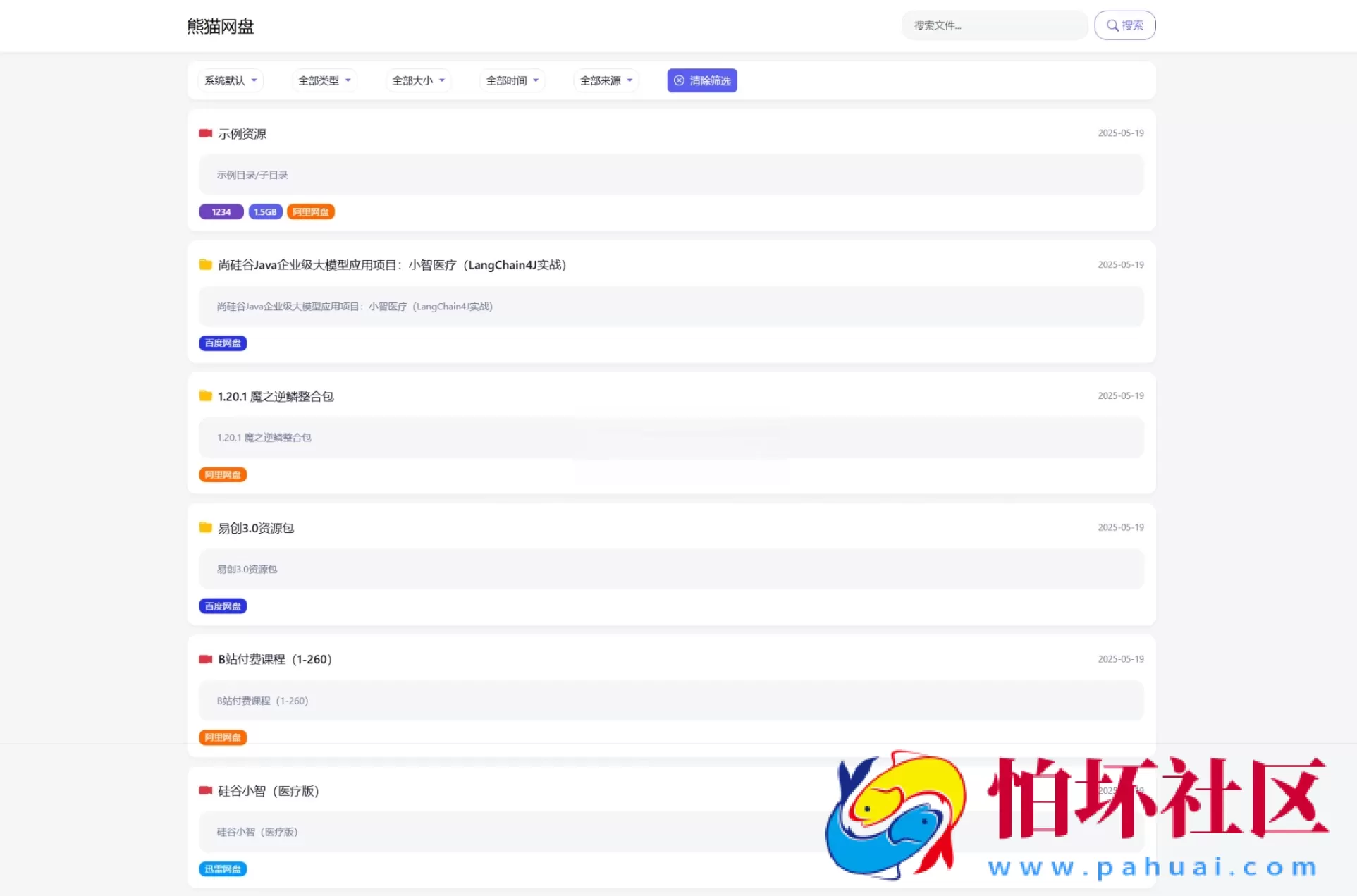Click the folder icon next to 硅谷小智（医疗版）
The height and width of the screenshot is (896, 1357).
coord(205,790)
